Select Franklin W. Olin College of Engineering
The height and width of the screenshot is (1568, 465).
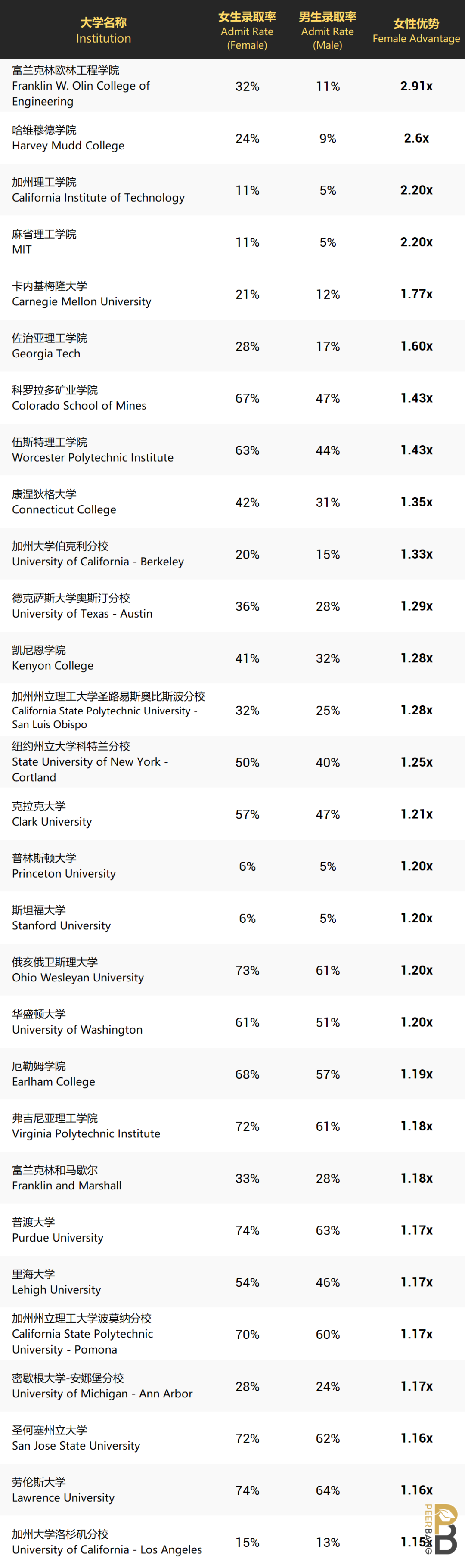pyautogui.click(x=81, y=86)
